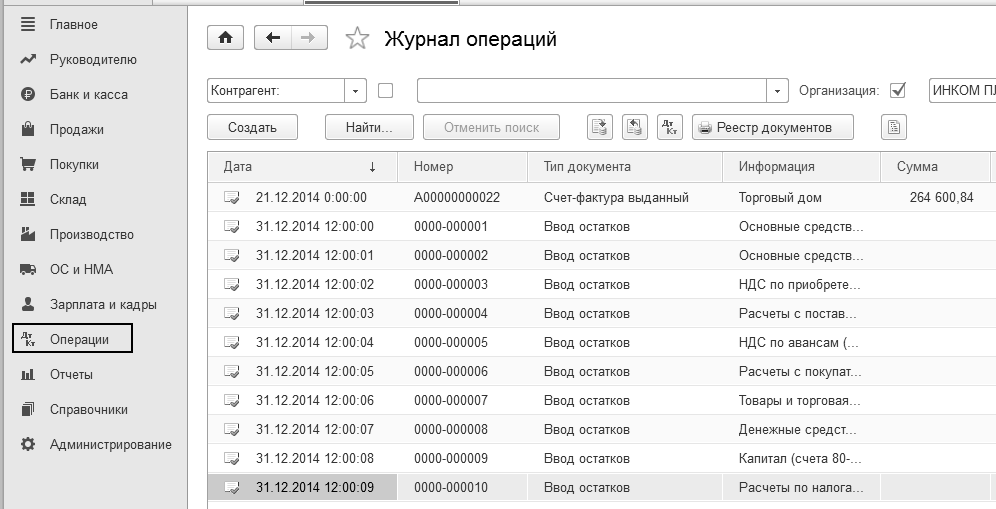The height and width of the screenshot is (509, 996).
Task: Click the unpost document toolbar icon
Action: (635, 127)
